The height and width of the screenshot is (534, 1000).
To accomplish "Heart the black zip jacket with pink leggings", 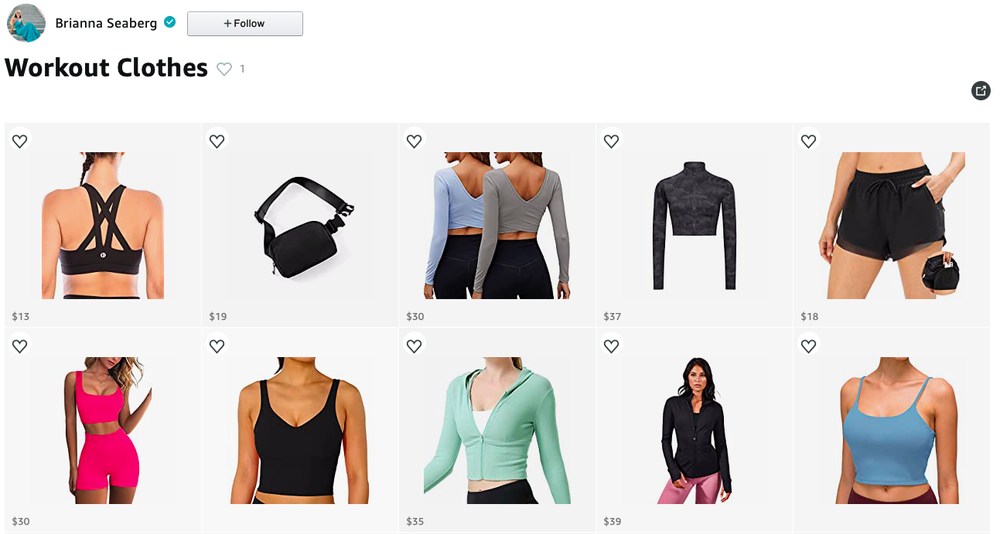I will pos(611,346).
